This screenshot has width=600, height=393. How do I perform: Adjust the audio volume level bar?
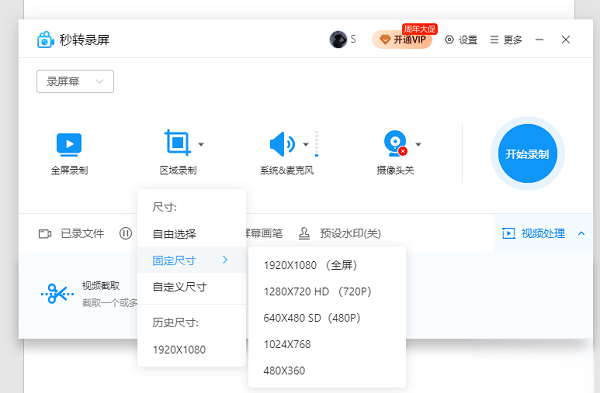click(316, 144)
